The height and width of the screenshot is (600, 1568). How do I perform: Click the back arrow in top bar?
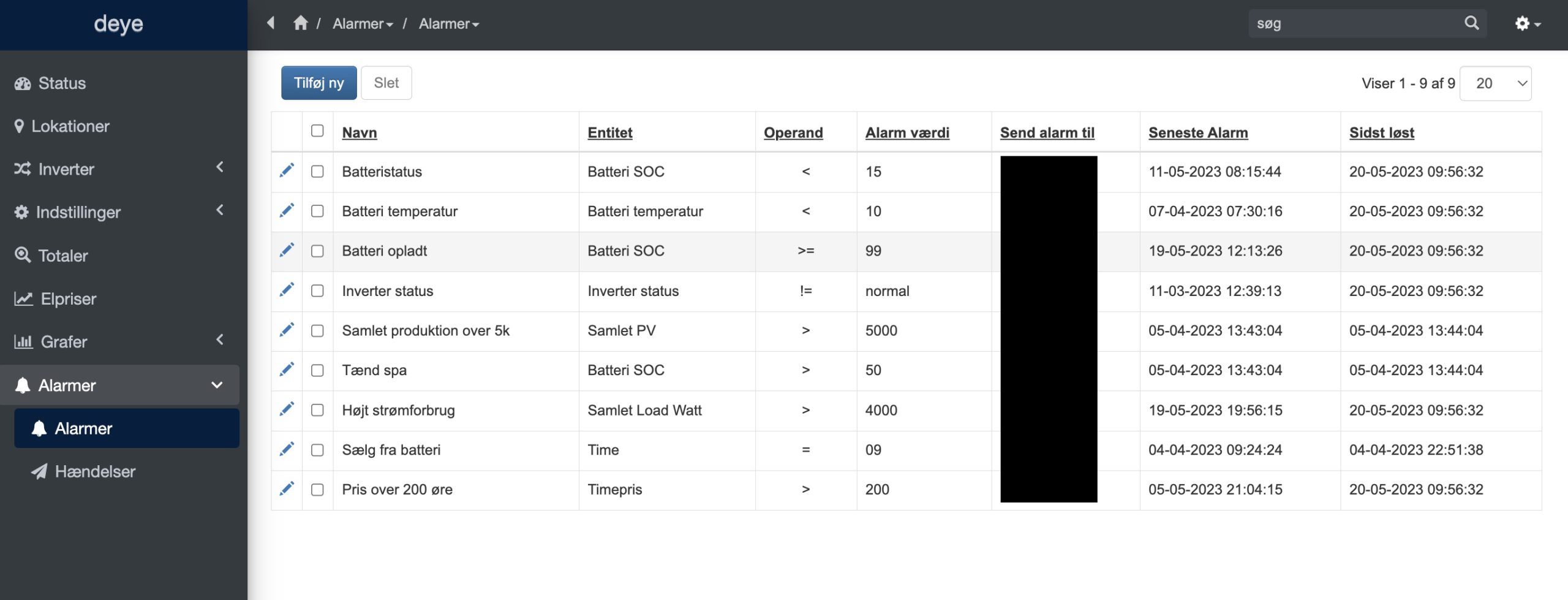point(271,23)
